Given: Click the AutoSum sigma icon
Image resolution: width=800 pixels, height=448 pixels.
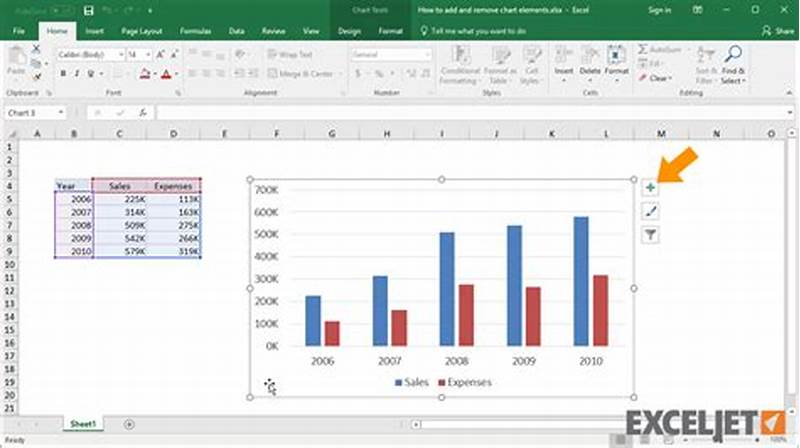Looking at the screenshot, I should [x=643, y=49].
